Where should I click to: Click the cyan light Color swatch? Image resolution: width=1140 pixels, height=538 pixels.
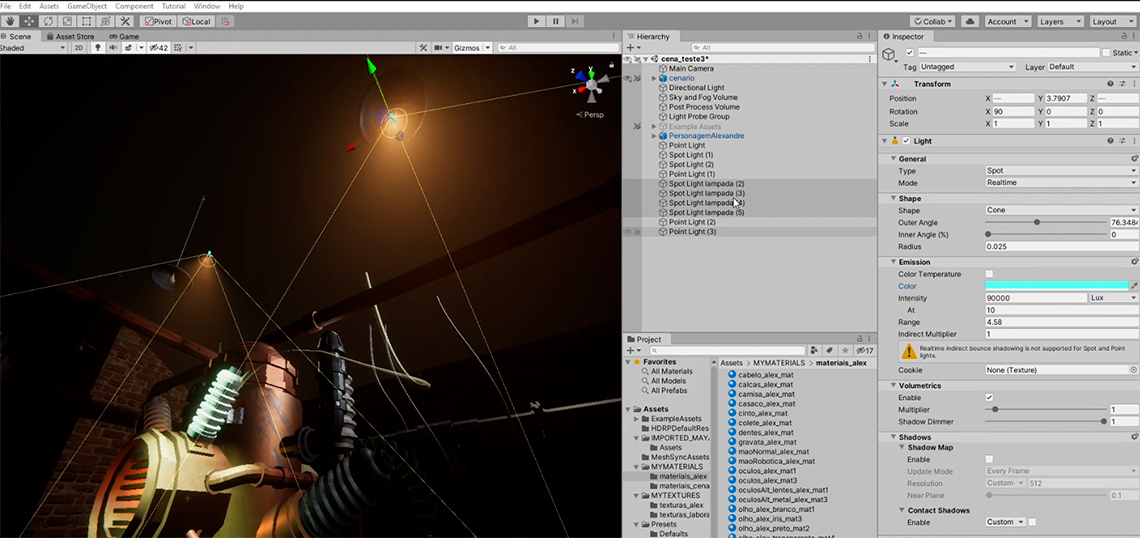1056,286
